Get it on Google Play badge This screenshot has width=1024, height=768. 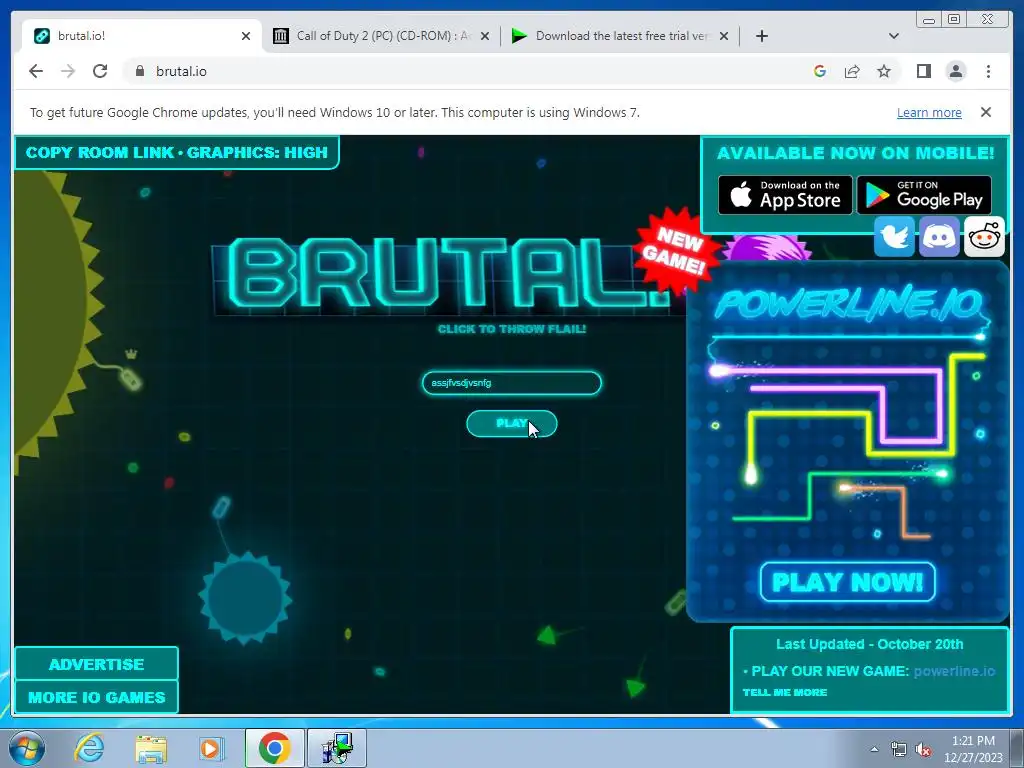click(924, 195)
